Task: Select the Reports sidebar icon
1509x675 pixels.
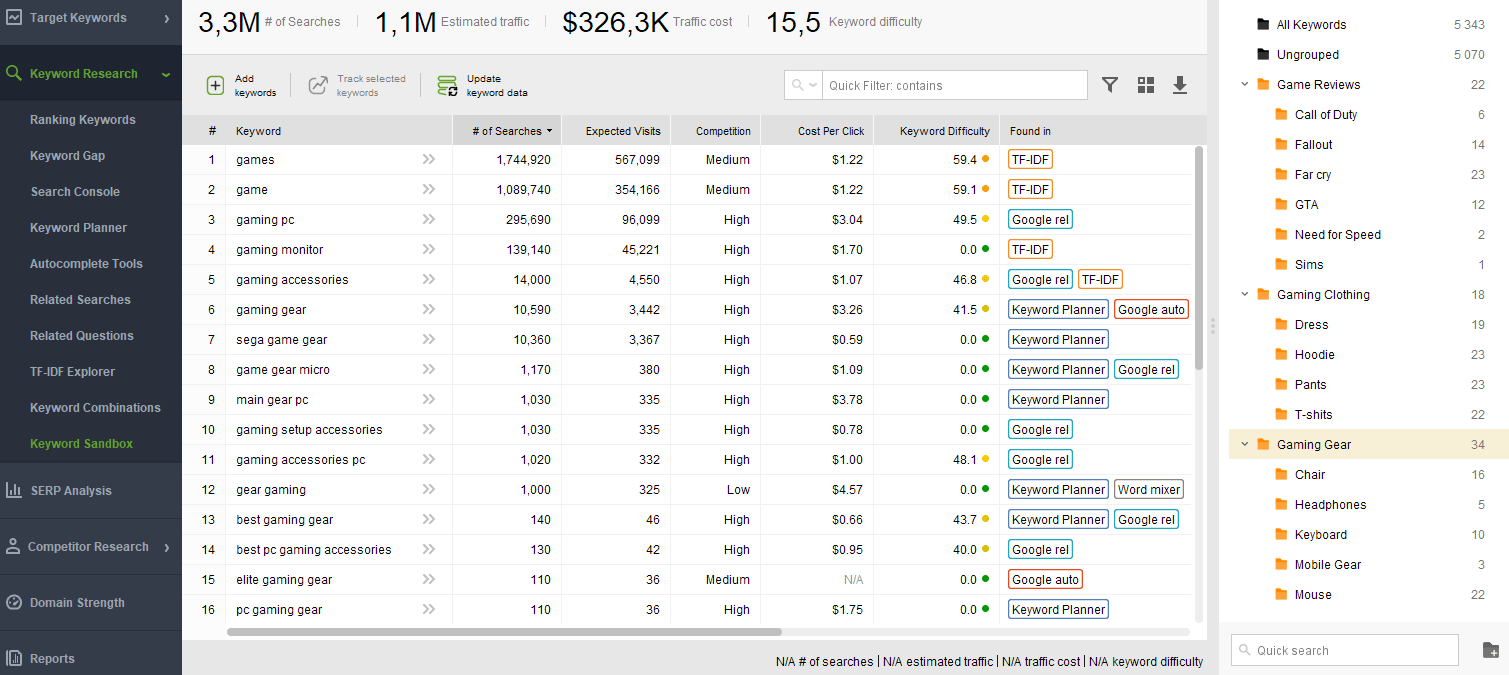Action: (x=15, y=658)
